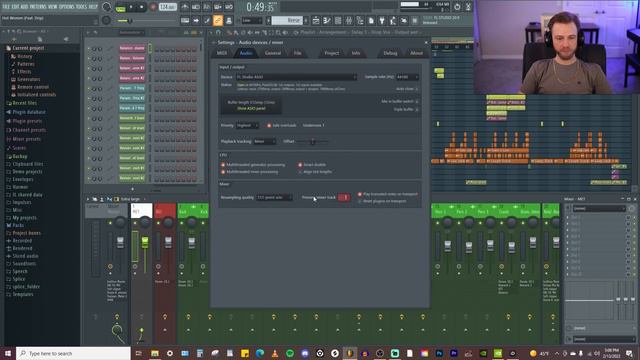Viewport: 640px width, 360px height.
Task: Click the Windows Start button
Action: pos(8,353)
